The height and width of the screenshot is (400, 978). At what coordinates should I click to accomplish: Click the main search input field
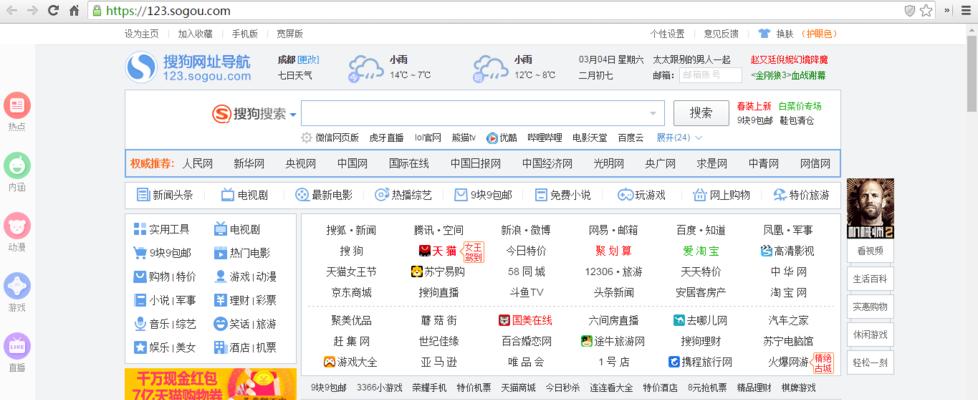[x=482, y=113]
